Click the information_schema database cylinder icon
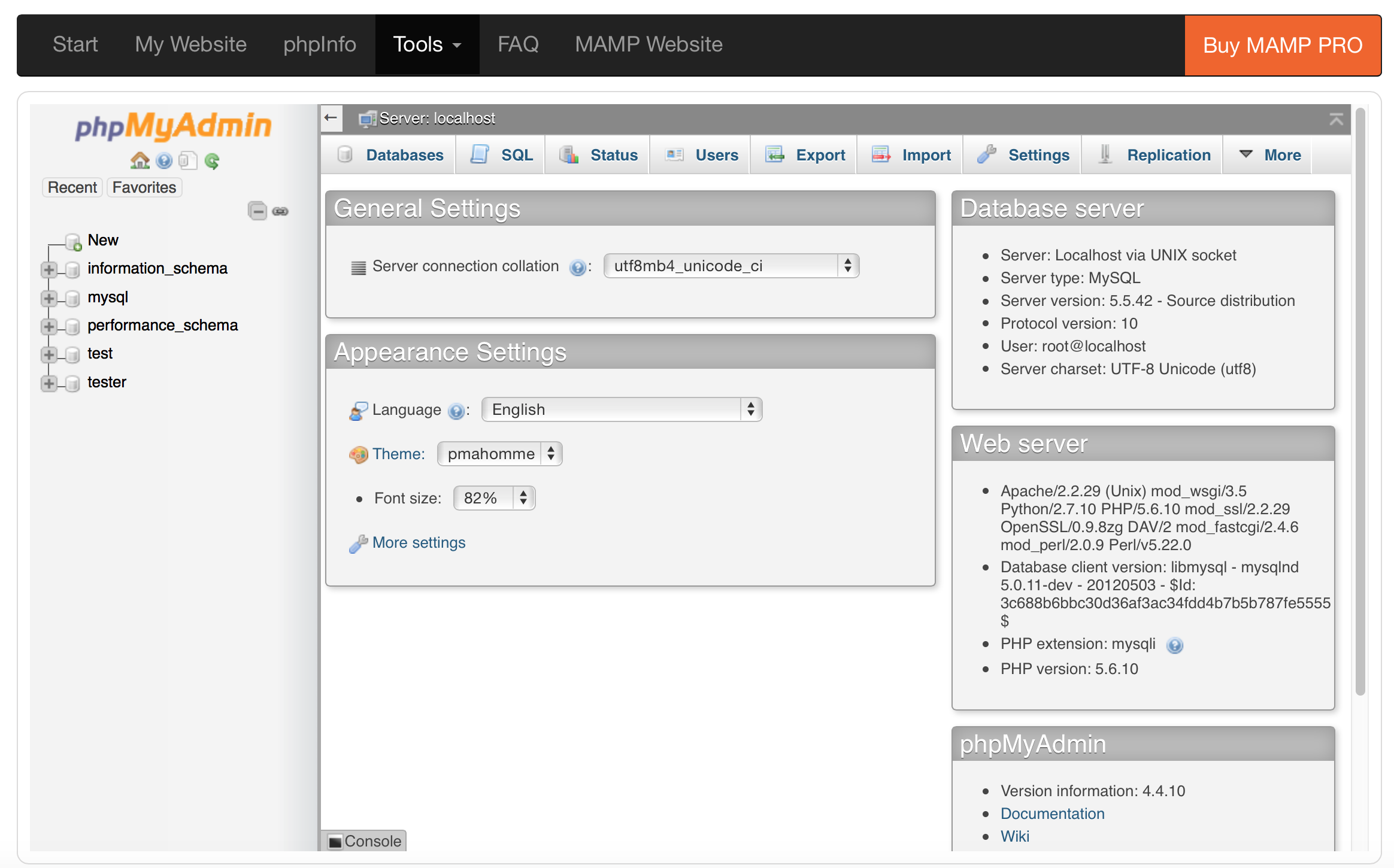The width and height of the screenshot is (1394, 868). 72,269
